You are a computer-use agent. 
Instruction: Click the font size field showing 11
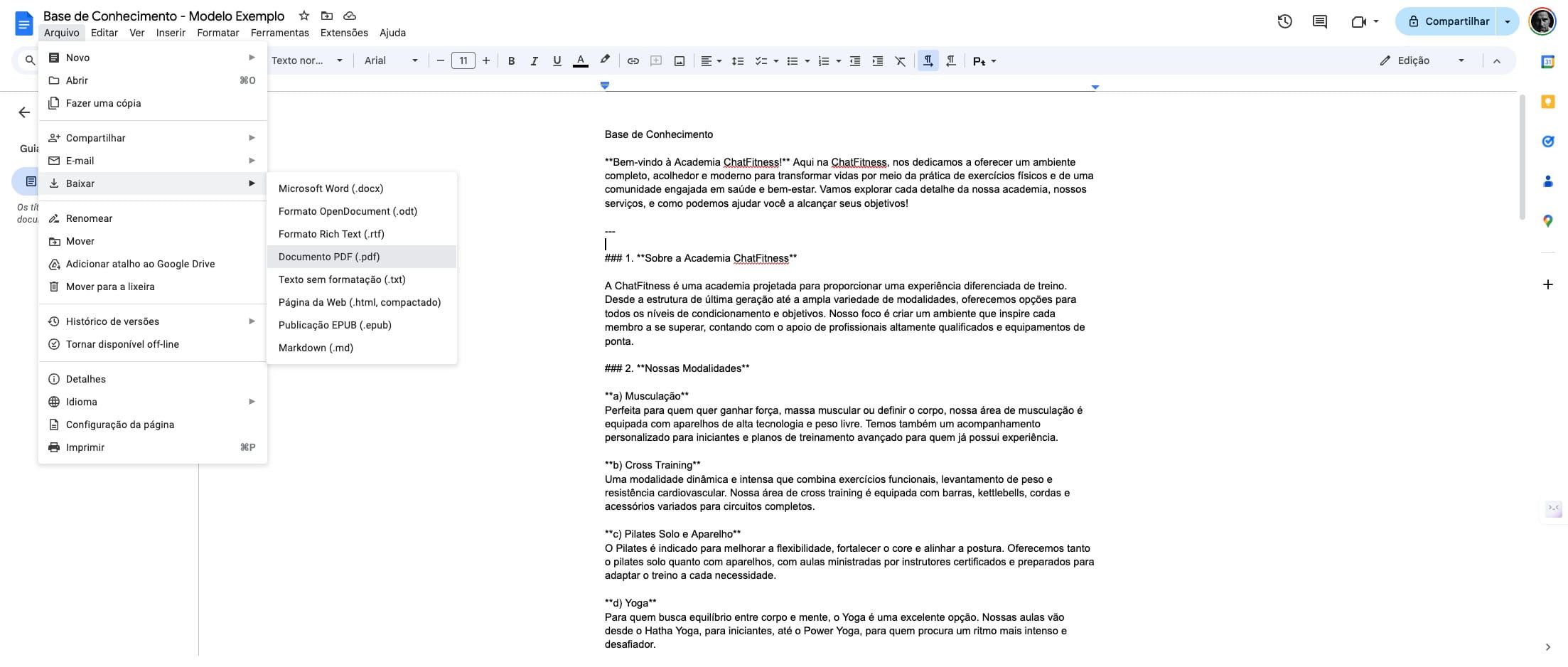point(463,61)
